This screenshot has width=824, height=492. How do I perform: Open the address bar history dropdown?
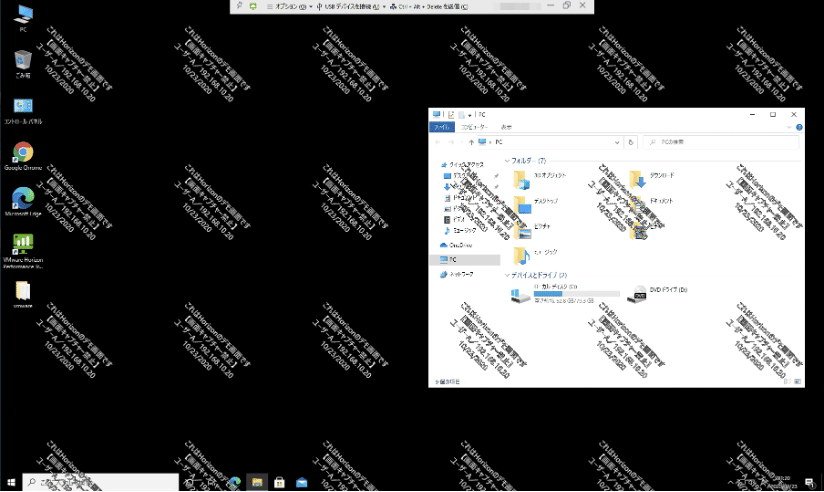tap(617, 142)
